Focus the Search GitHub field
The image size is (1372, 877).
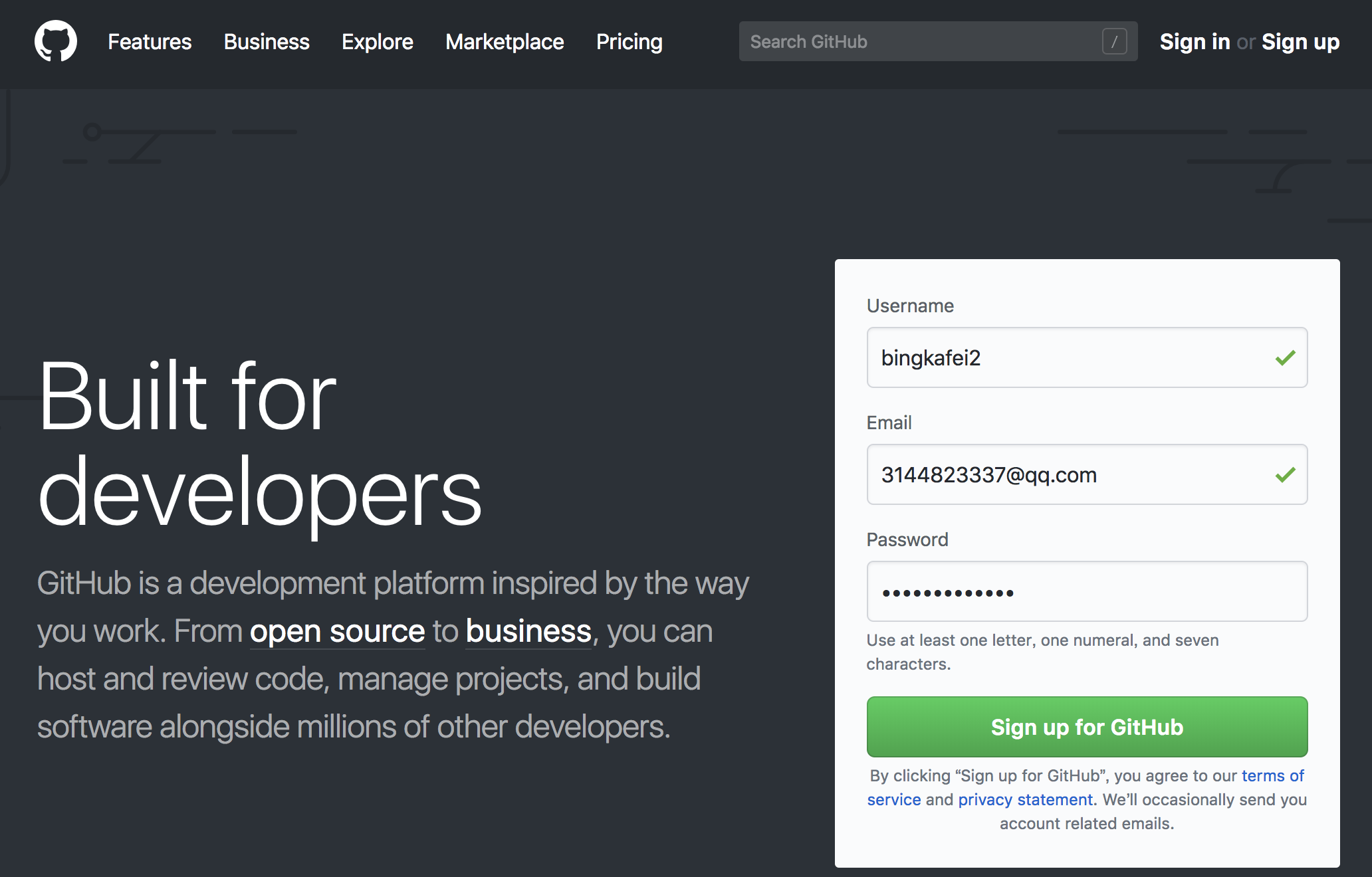click(917, 42)
